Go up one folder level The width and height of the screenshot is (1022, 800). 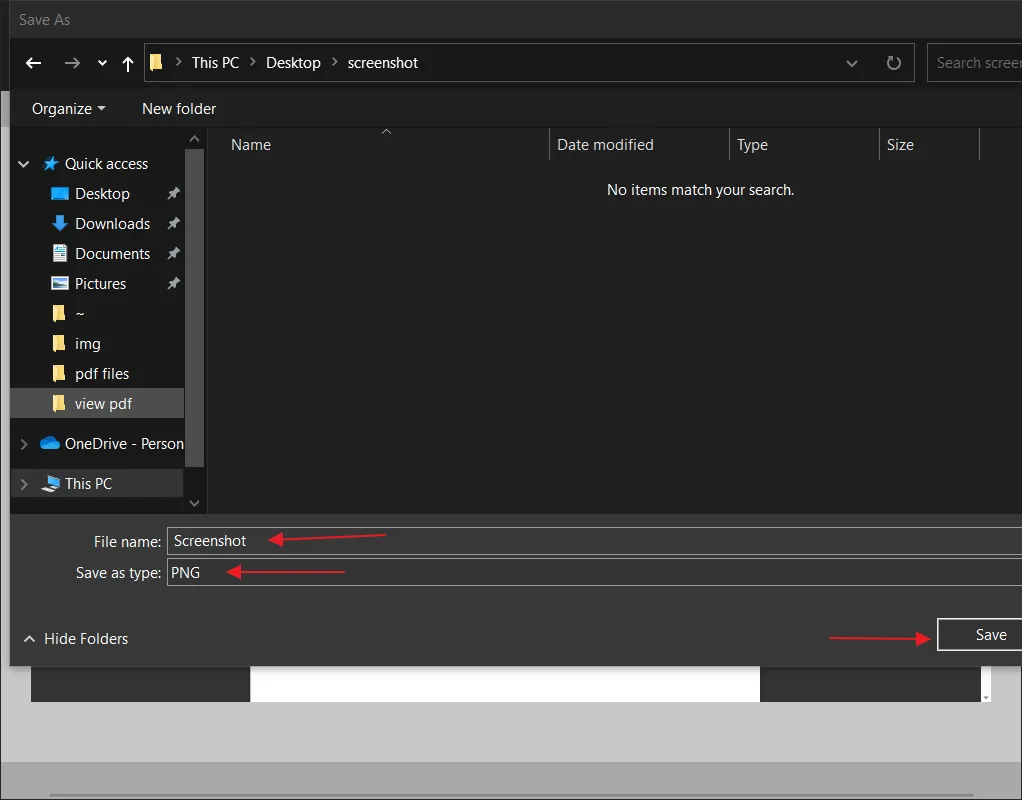127,63
